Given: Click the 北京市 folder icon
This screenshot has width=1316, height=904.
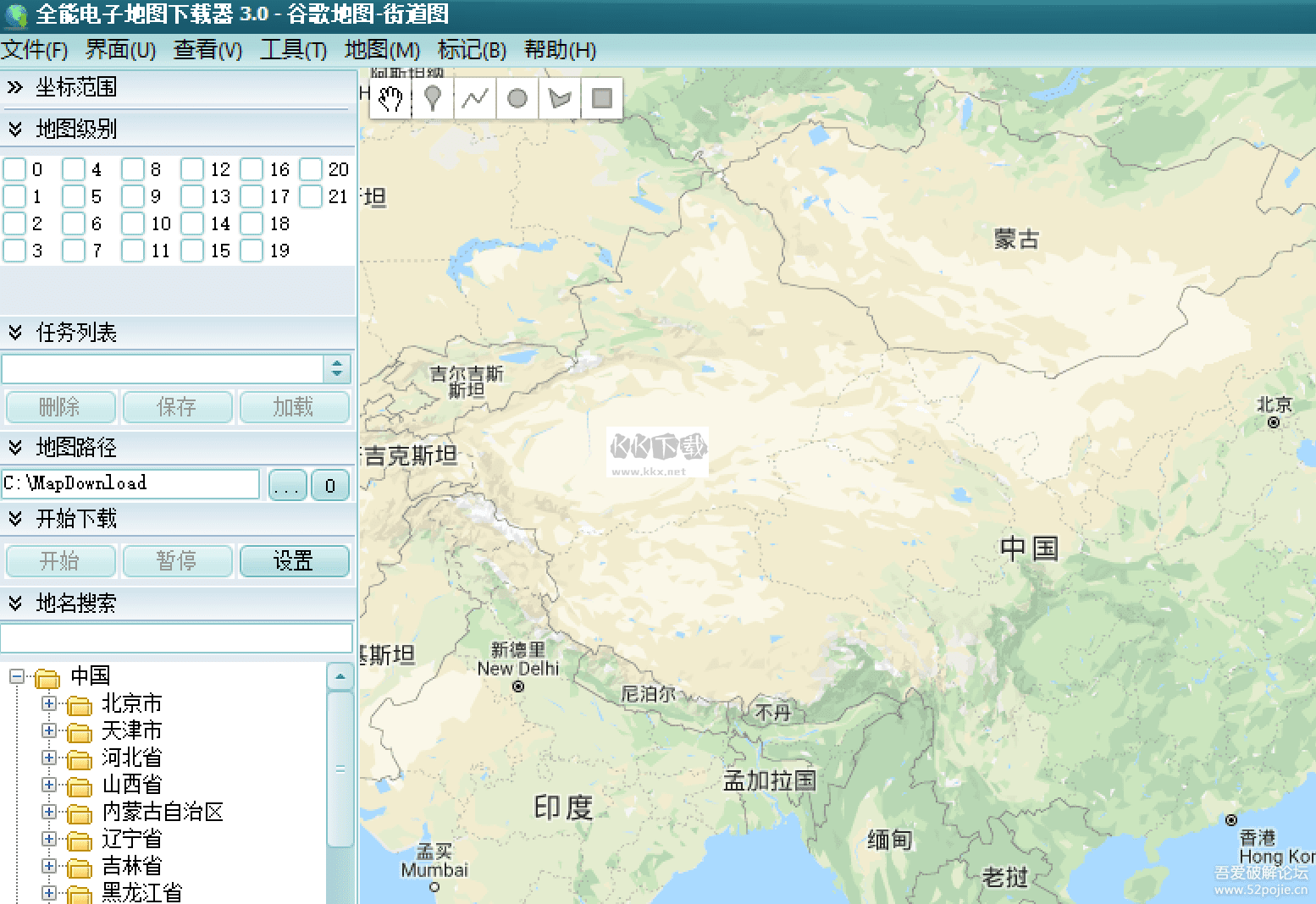Looking at the screenshot, I should click(x=80, y=705).
